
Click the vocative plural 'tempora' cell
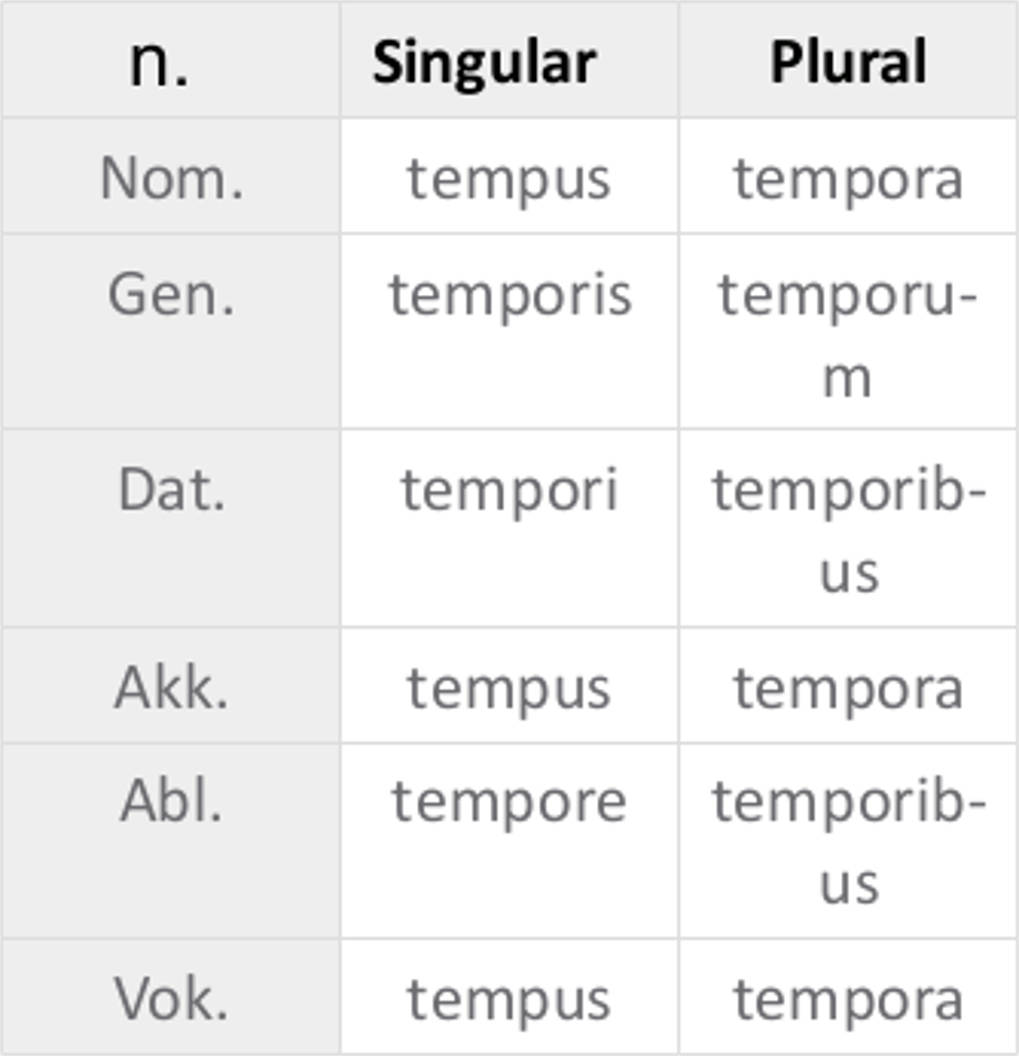[848, 998]
